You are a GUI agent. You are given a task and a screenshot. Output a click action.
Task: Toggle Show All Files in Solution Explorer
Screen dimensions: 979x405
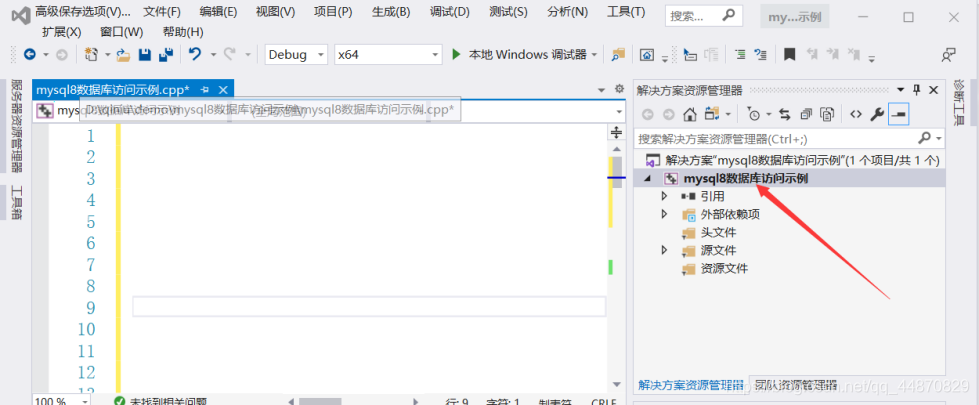pyautogui.click(x=827, y=114)
